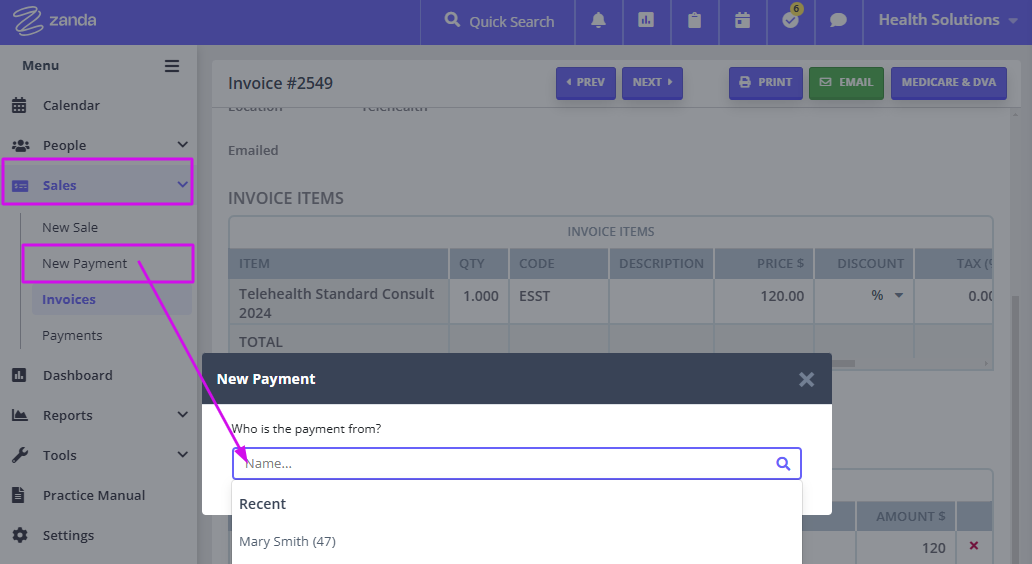The width and height of the screenshot is (1032, 564).
Task: Open Invoices in Sales submenu
Action: [x=68, y=299]
